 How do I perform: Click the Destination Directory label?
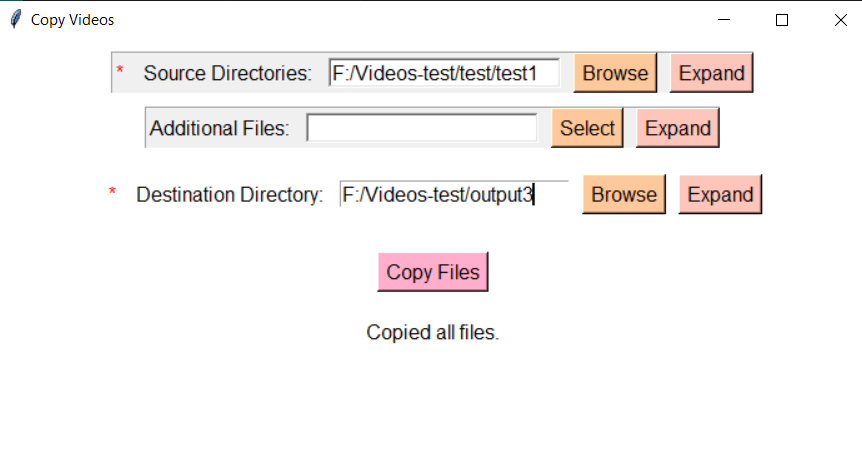[230, 194]
